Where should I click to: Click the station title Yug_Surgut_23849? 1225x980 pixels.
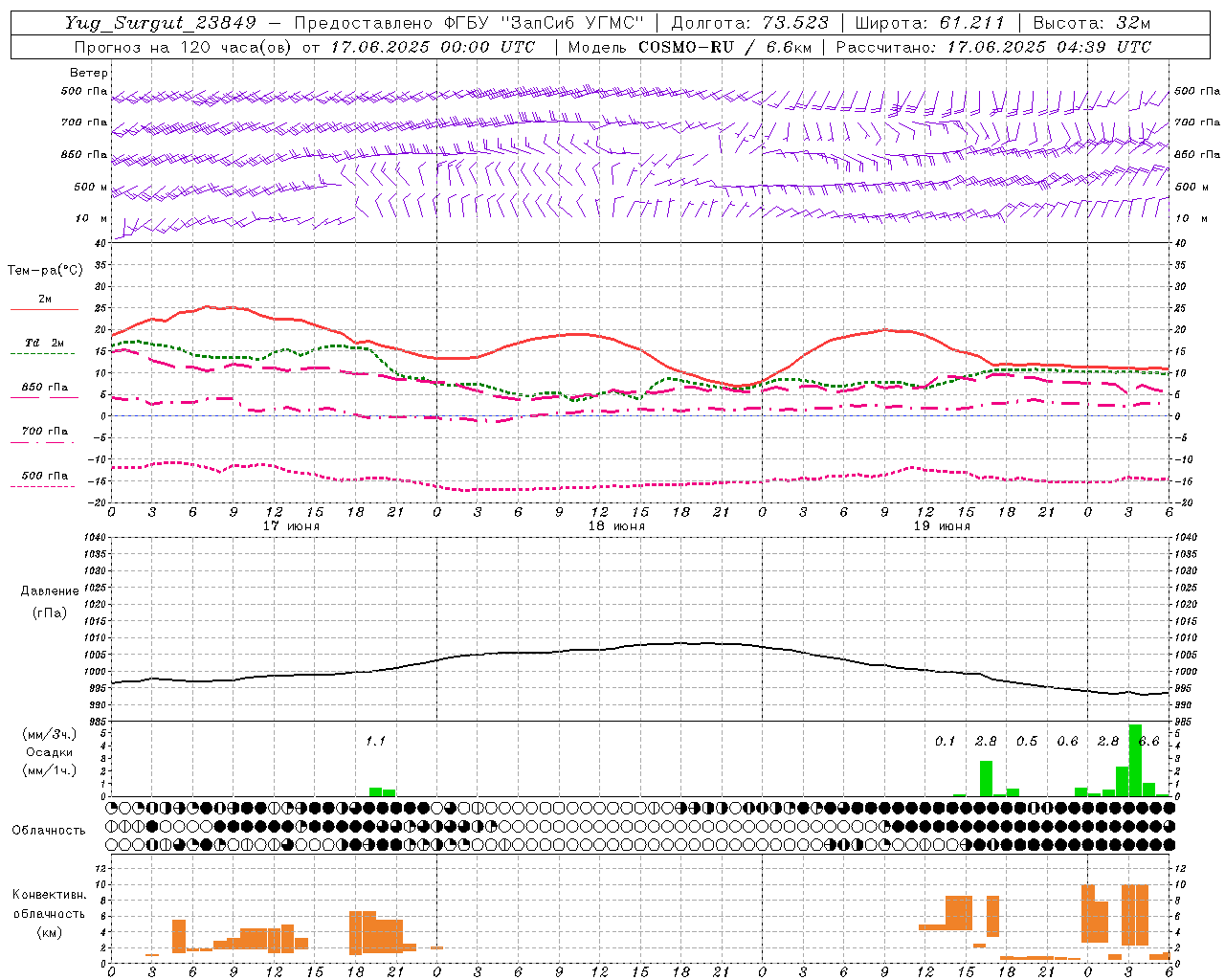(x=161, y=23)
